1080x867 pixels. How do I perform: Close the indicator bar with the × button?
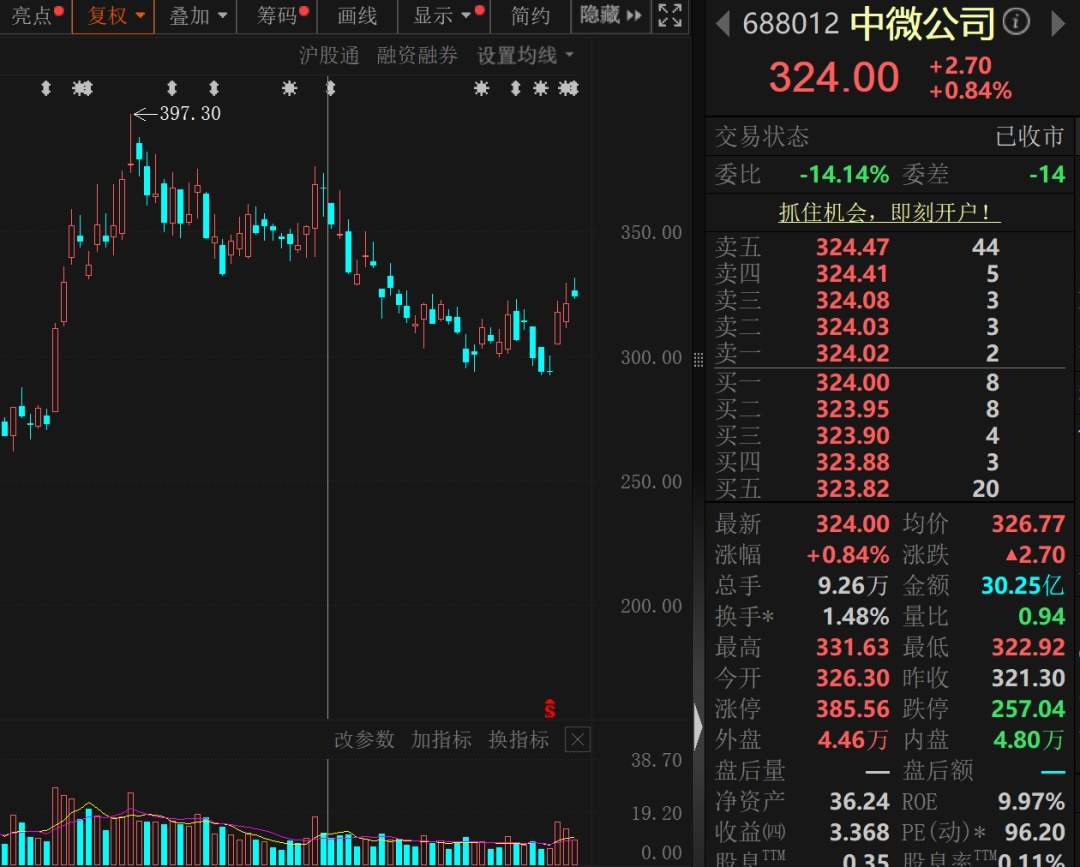point(576,740)
